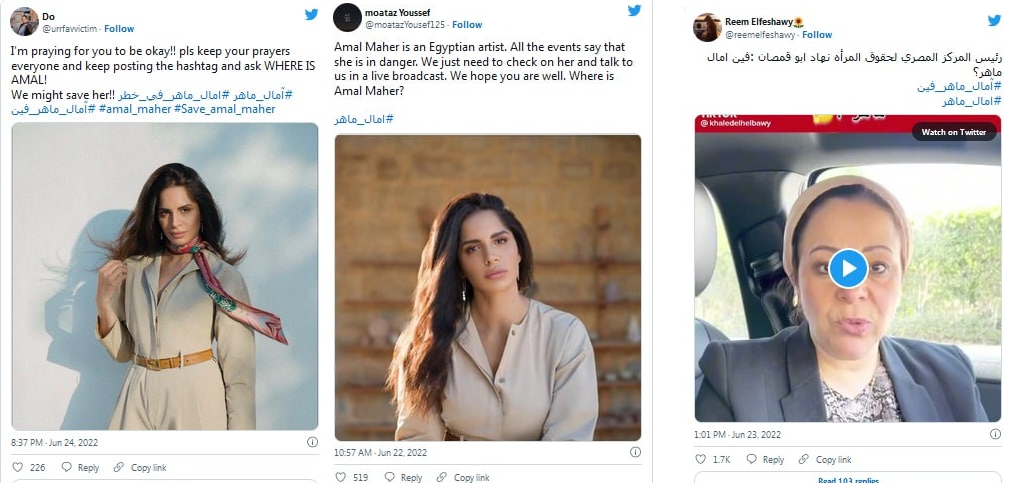View moataz Youssef's profile picture

[x=347, y=17]
